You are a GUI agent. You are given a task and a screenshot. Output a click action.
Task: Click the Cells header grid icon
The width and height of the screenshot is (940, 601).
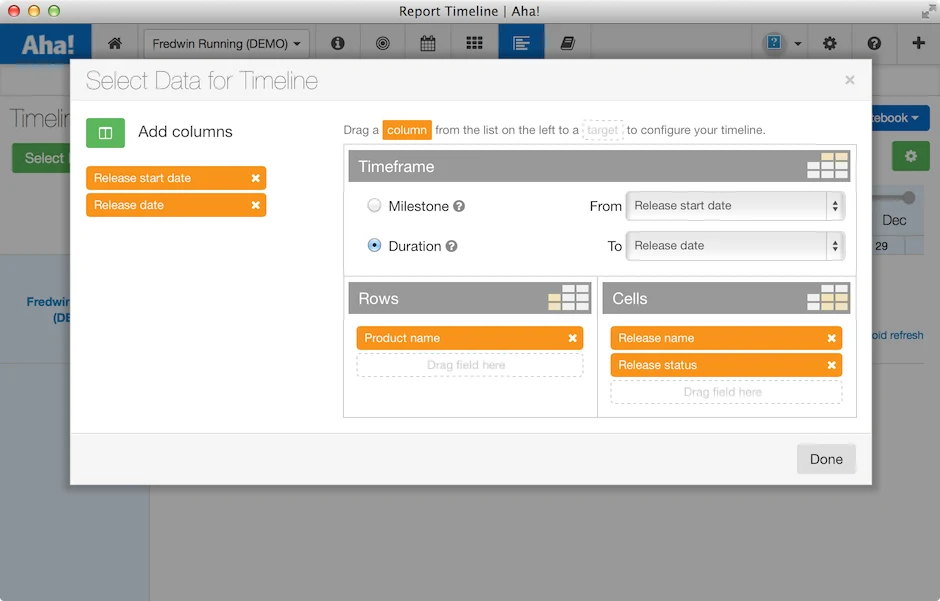(x=827, y=298)
